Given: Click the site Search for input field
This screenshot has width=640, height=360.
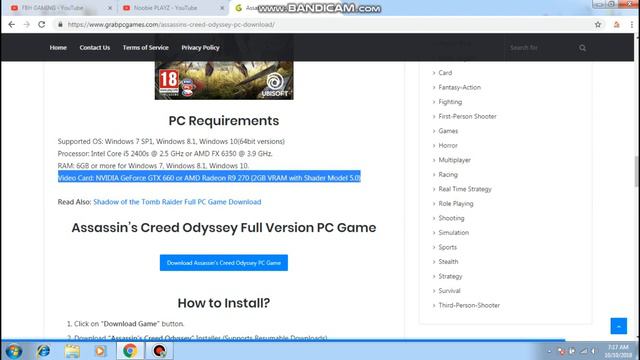Looking at the screenshot, I should [x=541, y=48].
